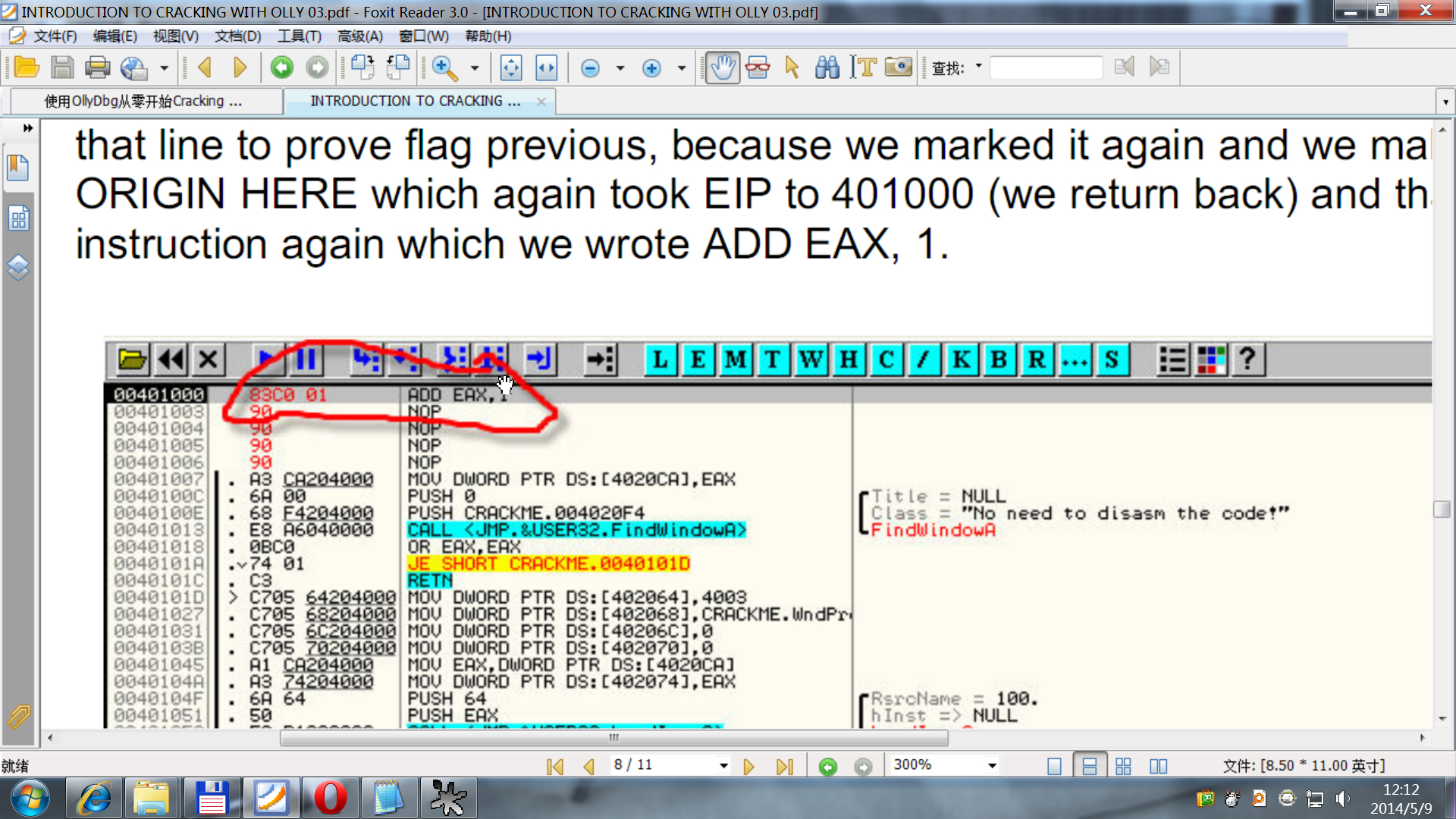Open the 视图(V) menu
Viewport: 1456px width, 819px height.
175,36
